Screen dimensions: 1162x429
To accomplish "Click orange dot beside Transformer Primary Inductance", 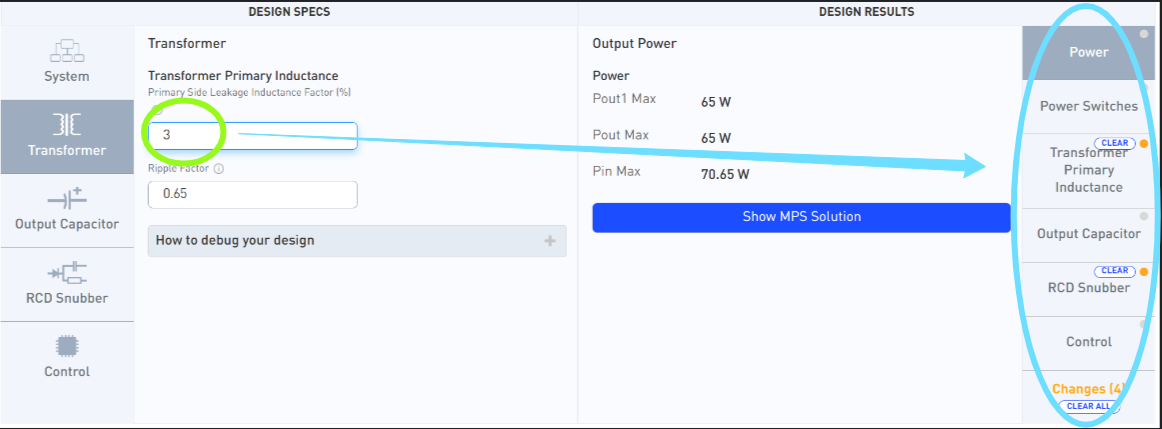I will [1143, 144].
